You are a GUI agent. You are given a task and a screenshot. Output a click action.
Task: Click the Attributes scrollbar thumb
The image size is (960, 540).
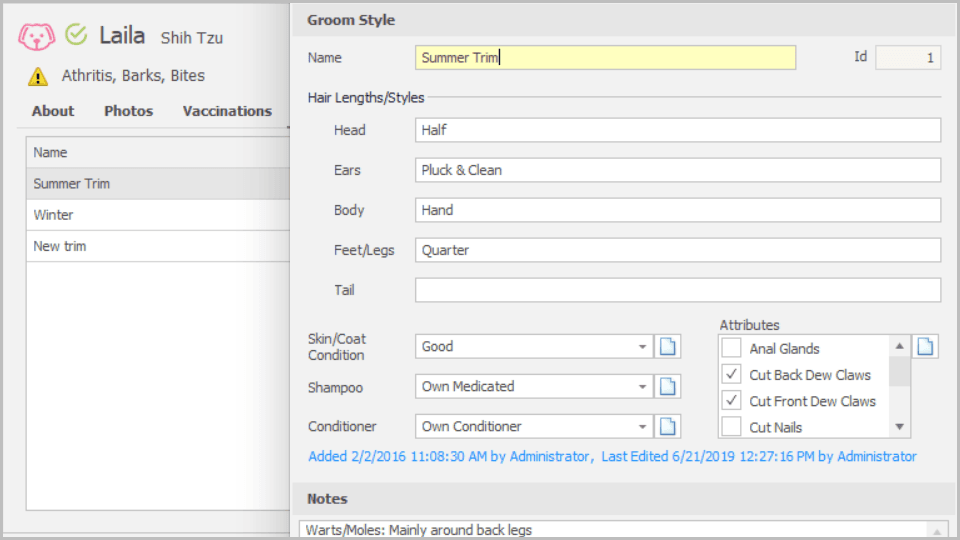click(899, 372)
